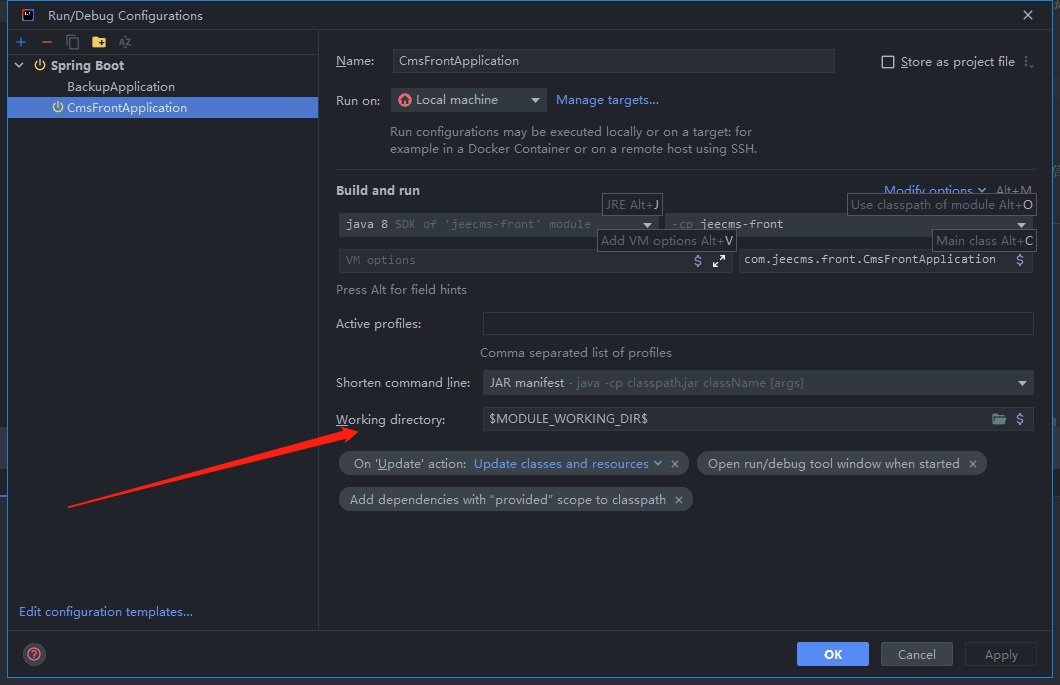The image size is (1060, 685).
Task: Click the Add New Configuration plus icon
Action: 21,42
